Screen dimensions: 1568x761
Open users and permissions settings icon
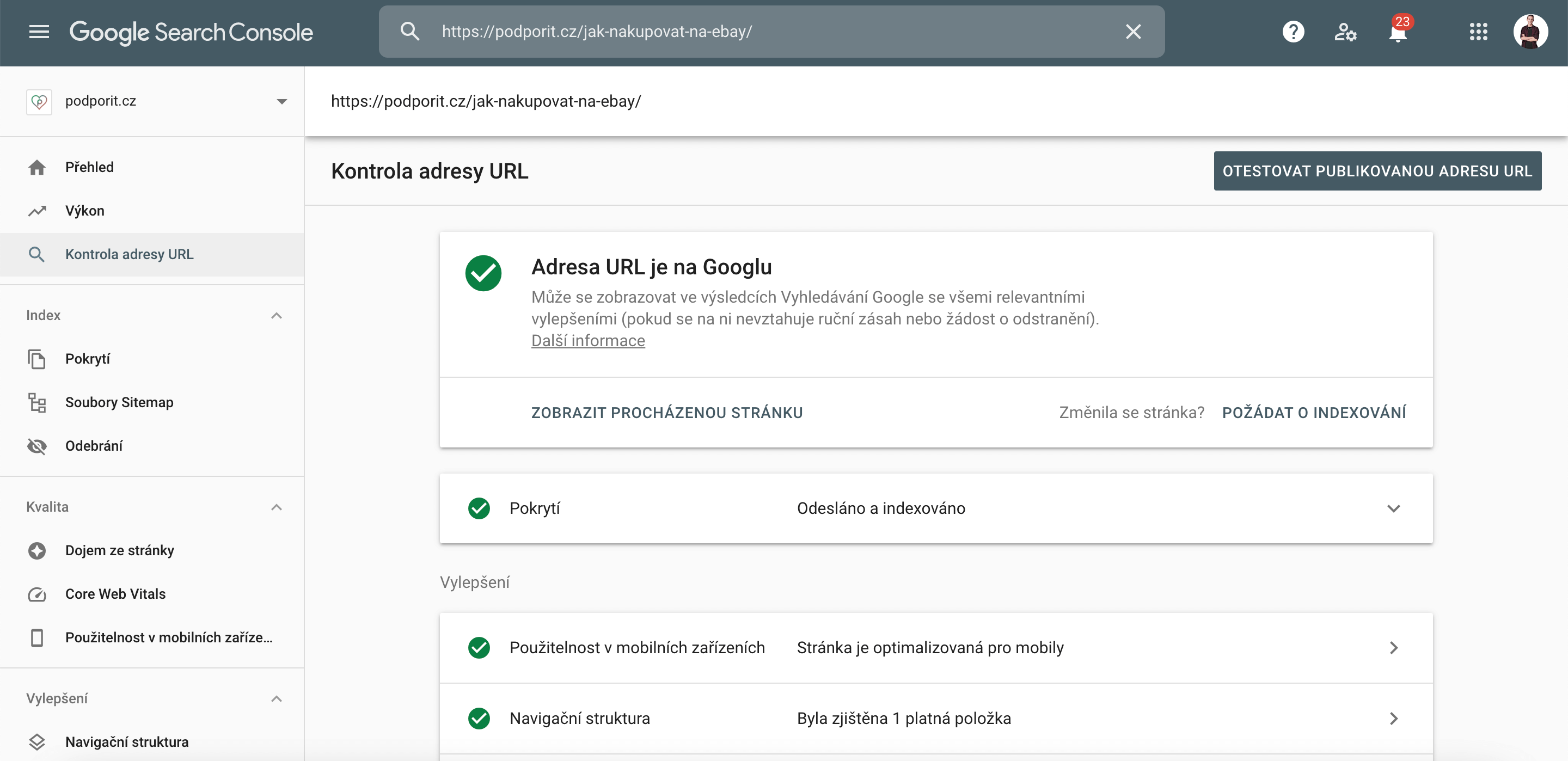tap(1345, 32)
